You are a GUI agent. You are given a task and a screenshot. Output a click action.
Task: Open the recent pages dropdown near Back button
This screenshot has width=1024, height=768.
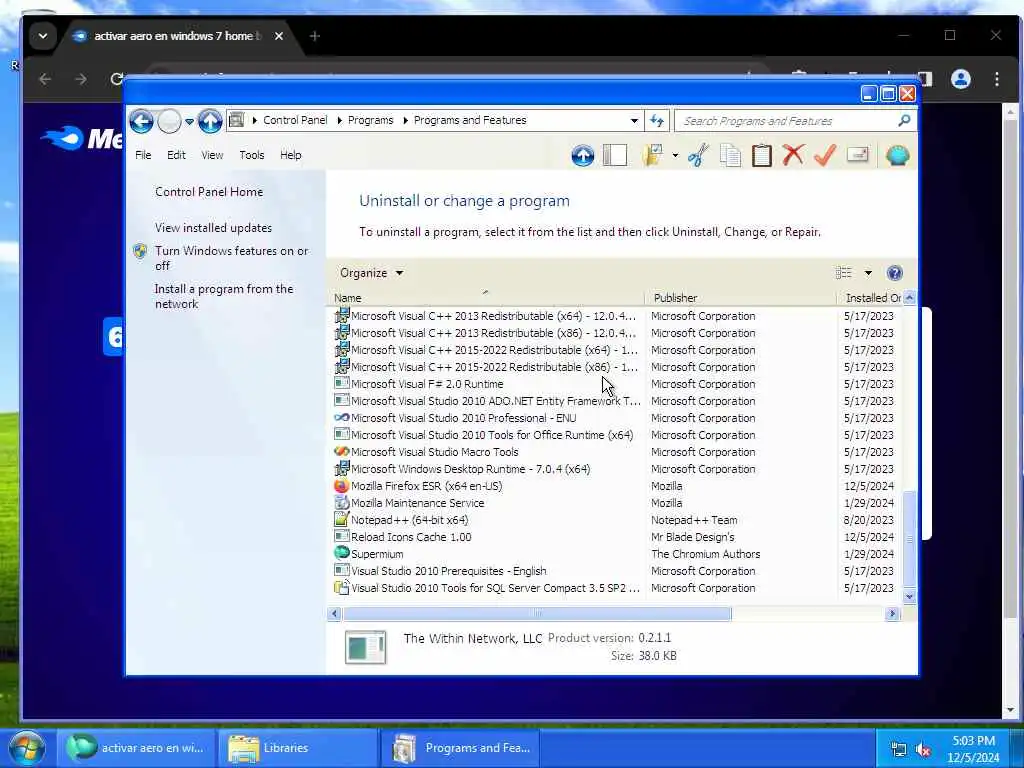(189, 121)
